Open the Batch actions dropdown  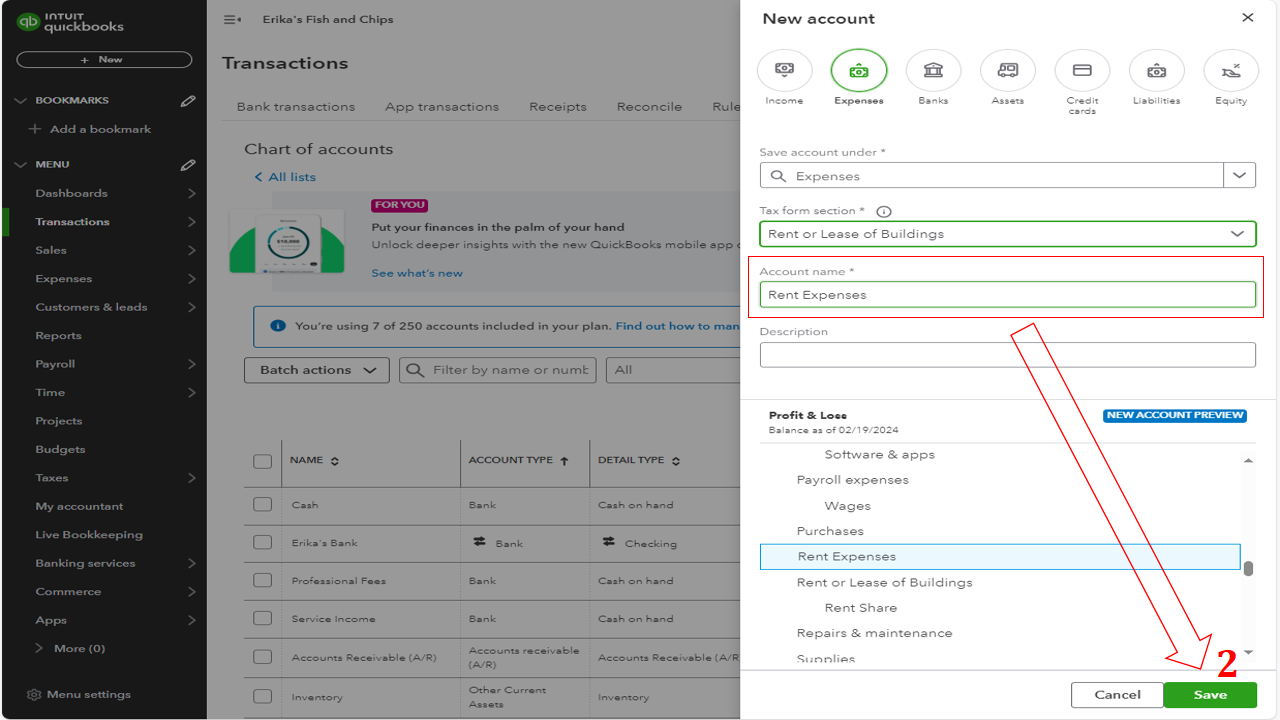click(x=317, y=370)
